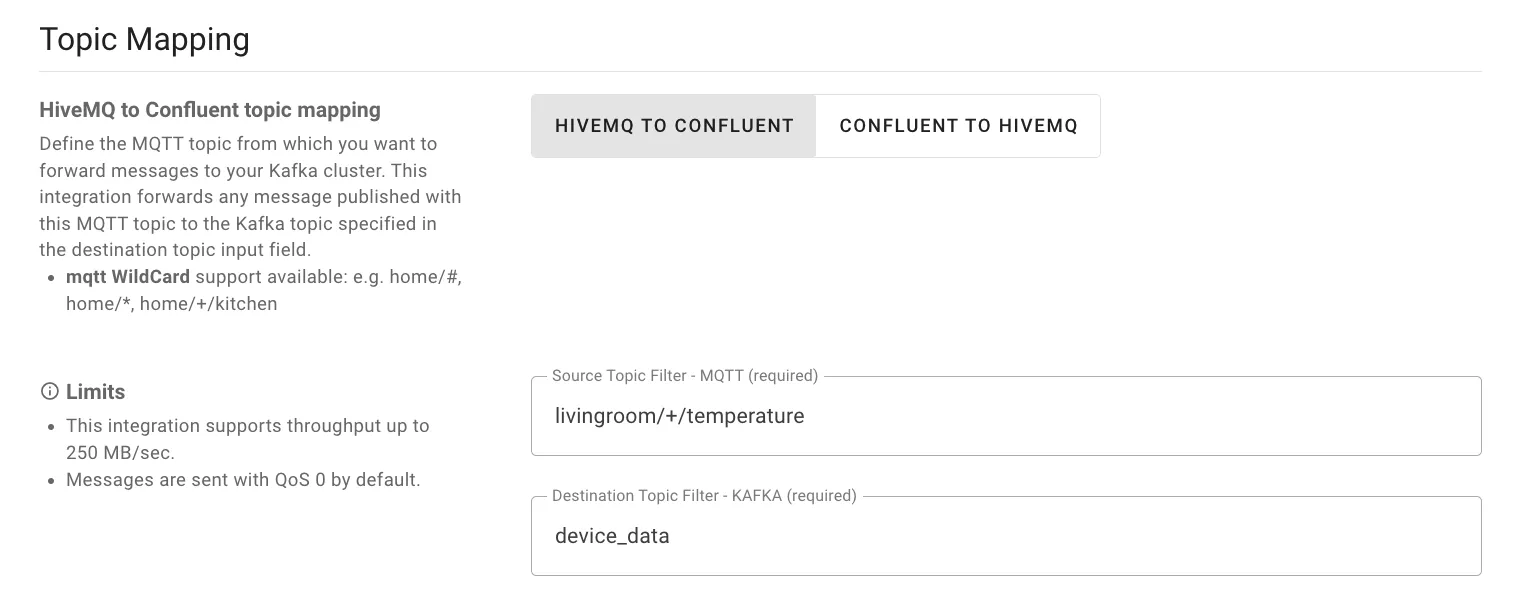Select the HIVEMQ TO CONFLUENT toggle
This screenshot has width=1518, height=614.
point(674,126)
